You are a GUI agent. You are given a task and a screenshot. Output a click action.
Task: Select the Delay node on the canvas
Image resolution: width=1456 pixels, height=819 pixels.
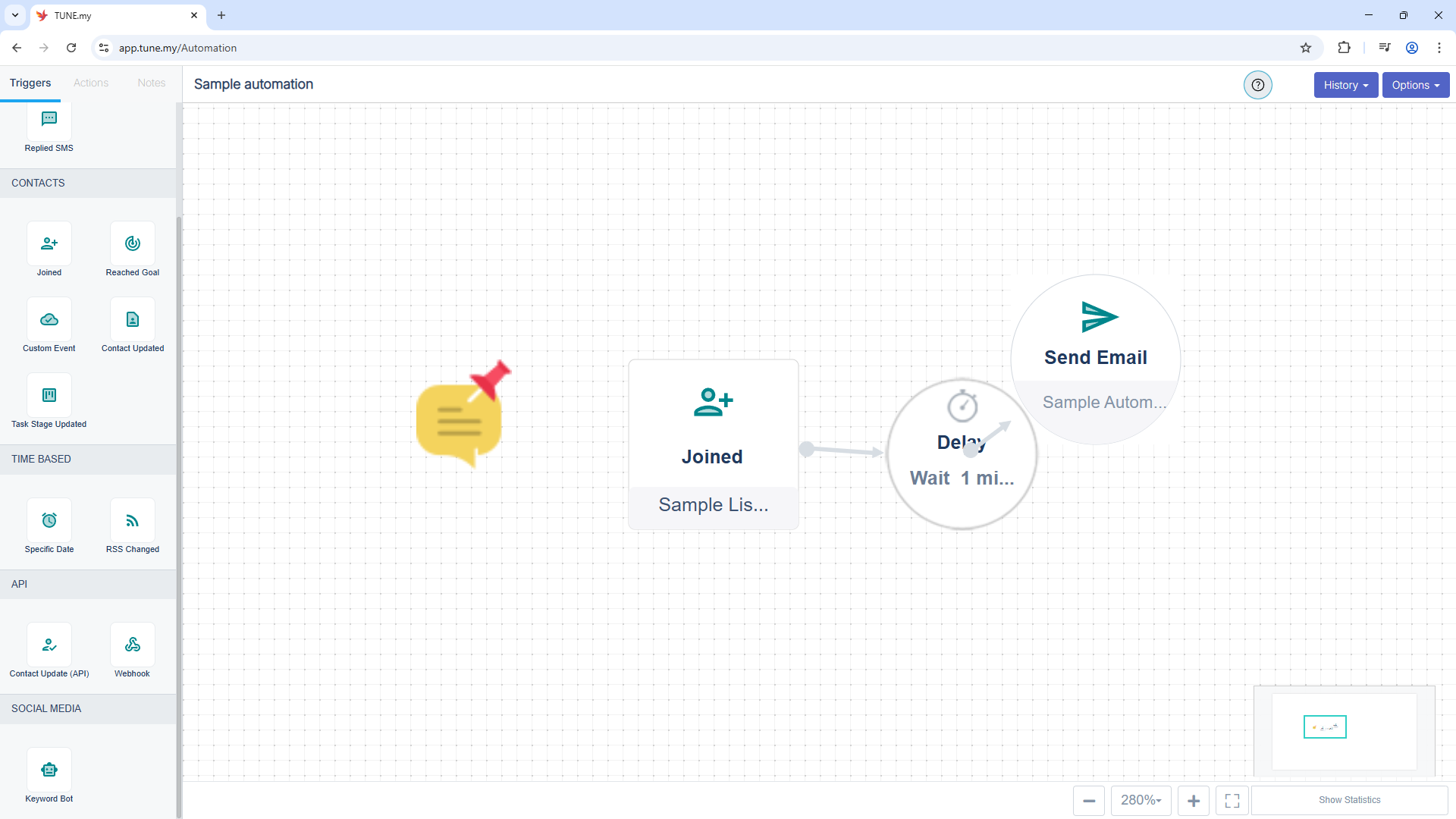(x=961, y=455)
